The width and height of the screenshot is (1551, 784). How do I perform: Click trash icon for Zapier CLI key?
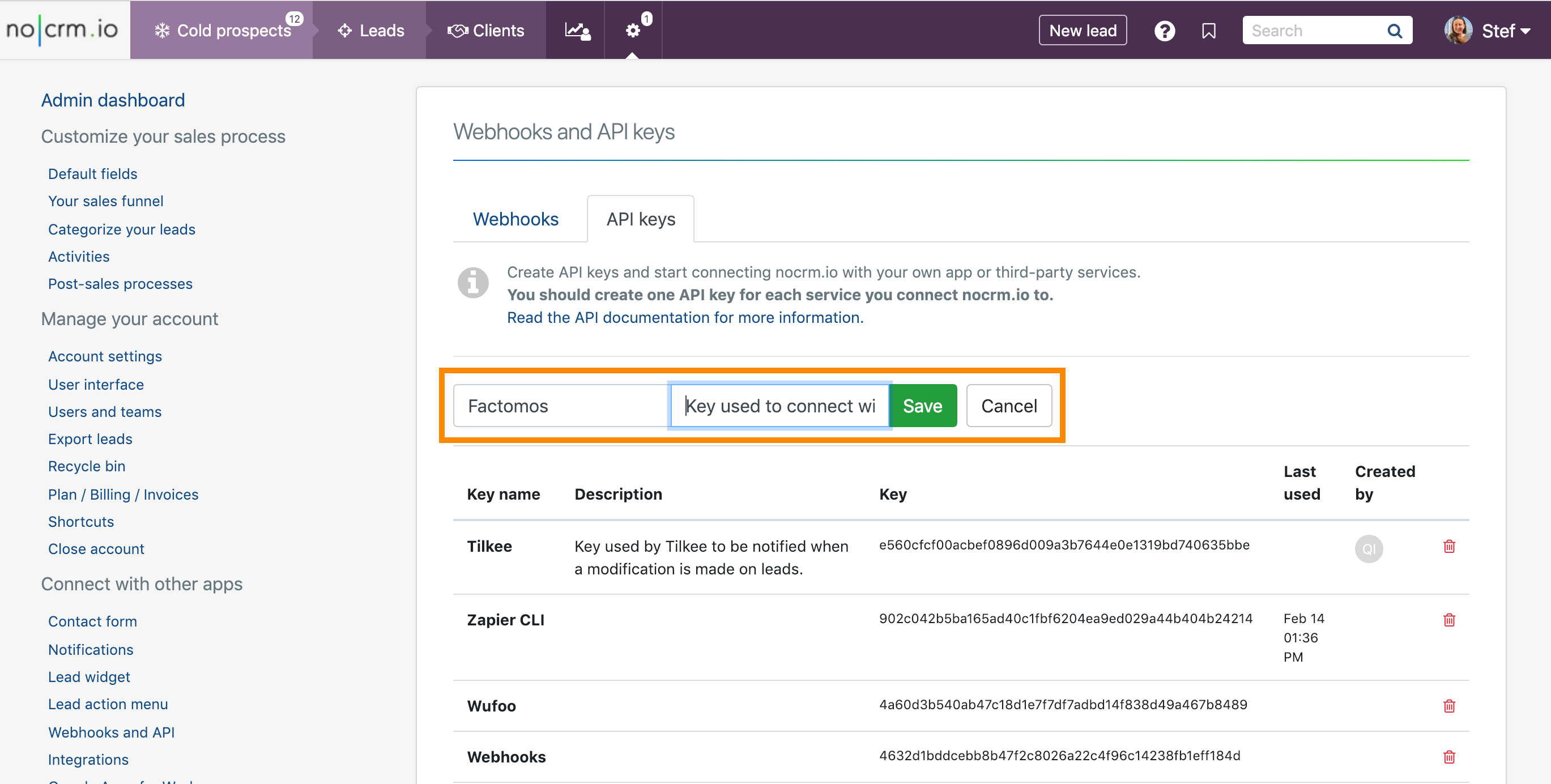[x=1448, y=620]
